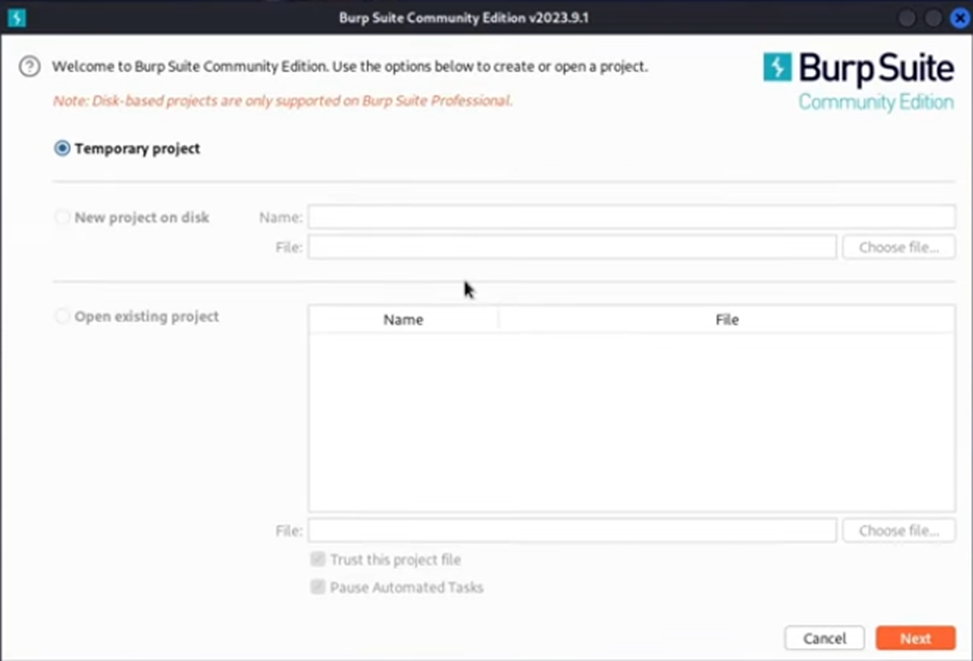Focus the new project Name field

tap(632, 217)
